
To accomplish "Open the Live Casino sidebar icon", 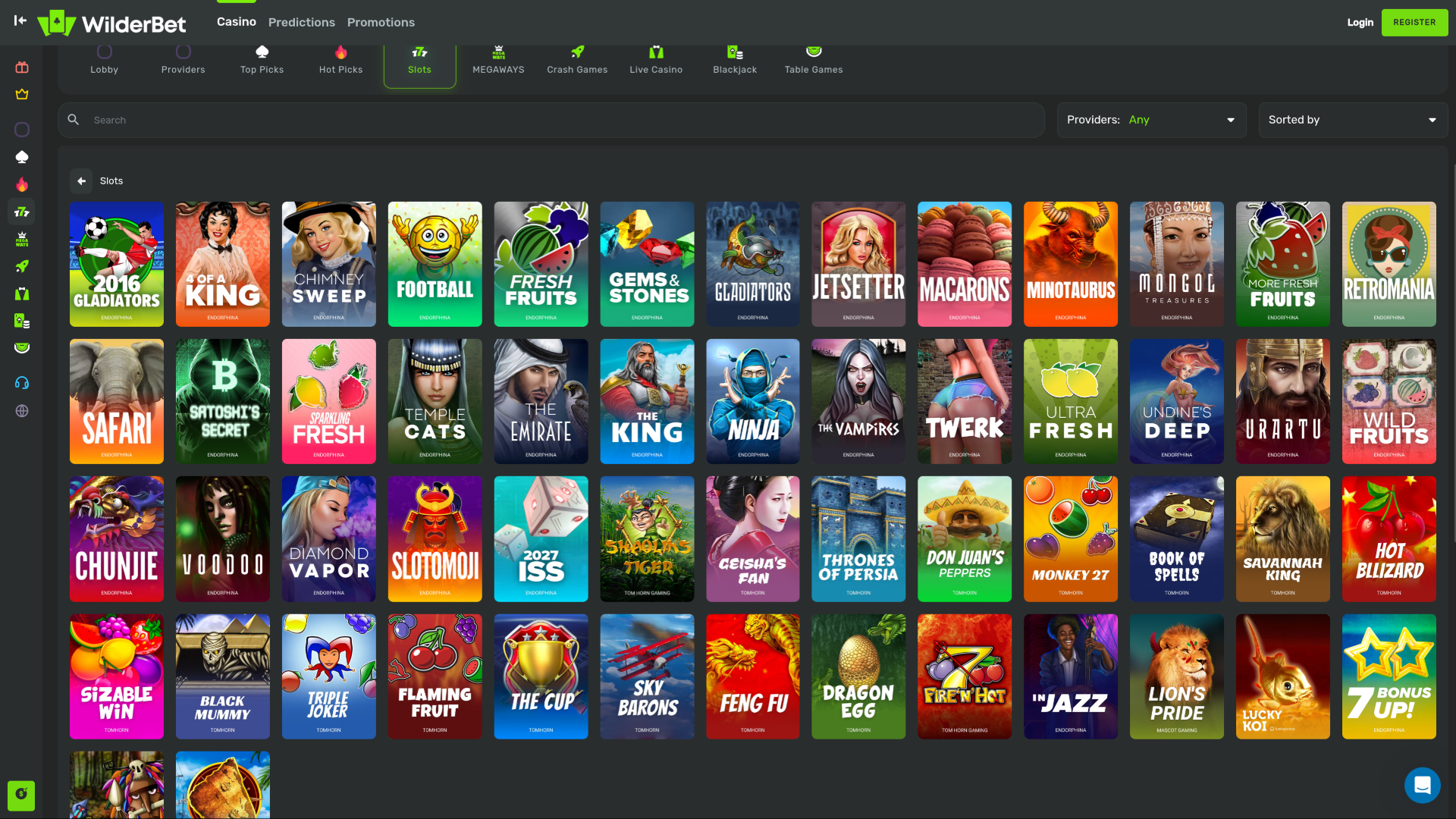I will click(x=22, y=293).
